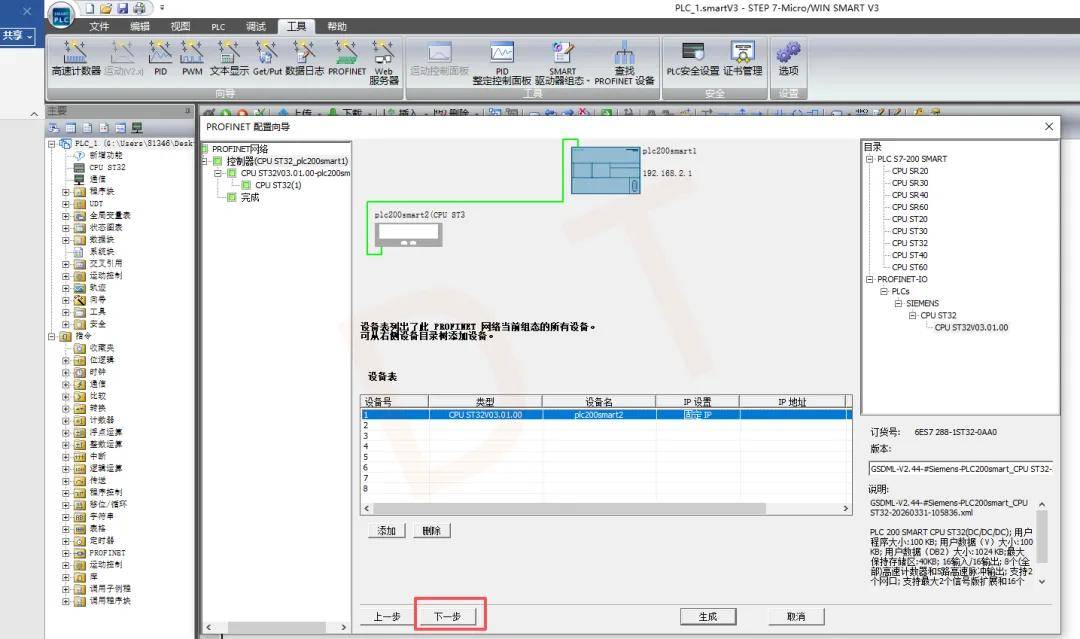Screen dimensions: 1080x639
Task: Collapse the PLC S7-200 SMART catalog node
Action: (870, 159)
